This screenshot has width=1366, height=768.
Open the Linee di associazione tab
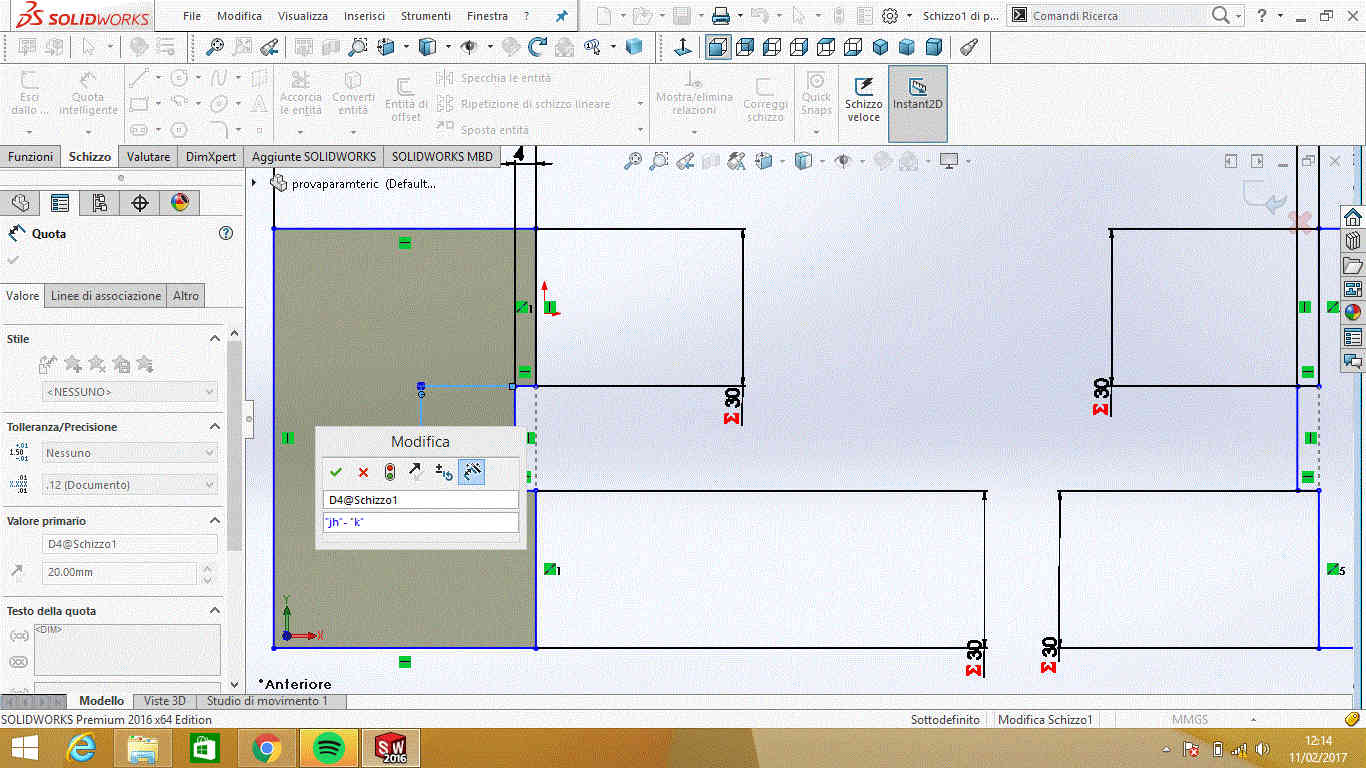[106, 295]
